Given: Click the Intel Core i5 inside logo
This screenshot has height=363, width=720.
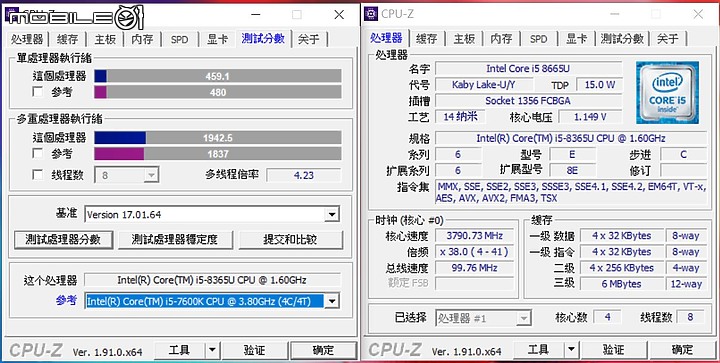Looking at the screenshot, I should [x=667, y=93].
